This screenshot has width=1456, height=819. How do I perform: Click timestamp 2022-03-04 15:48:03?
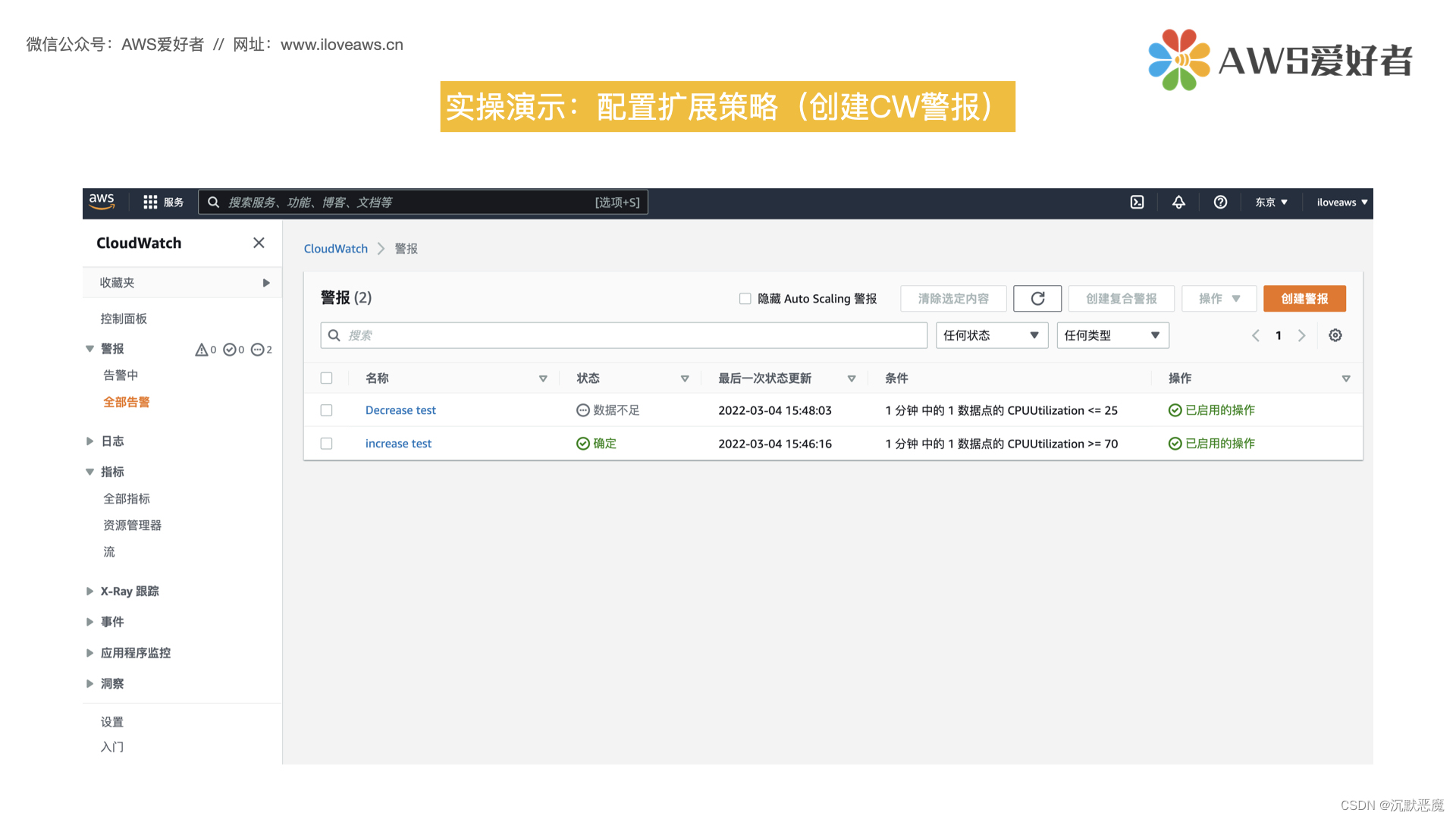775,410
